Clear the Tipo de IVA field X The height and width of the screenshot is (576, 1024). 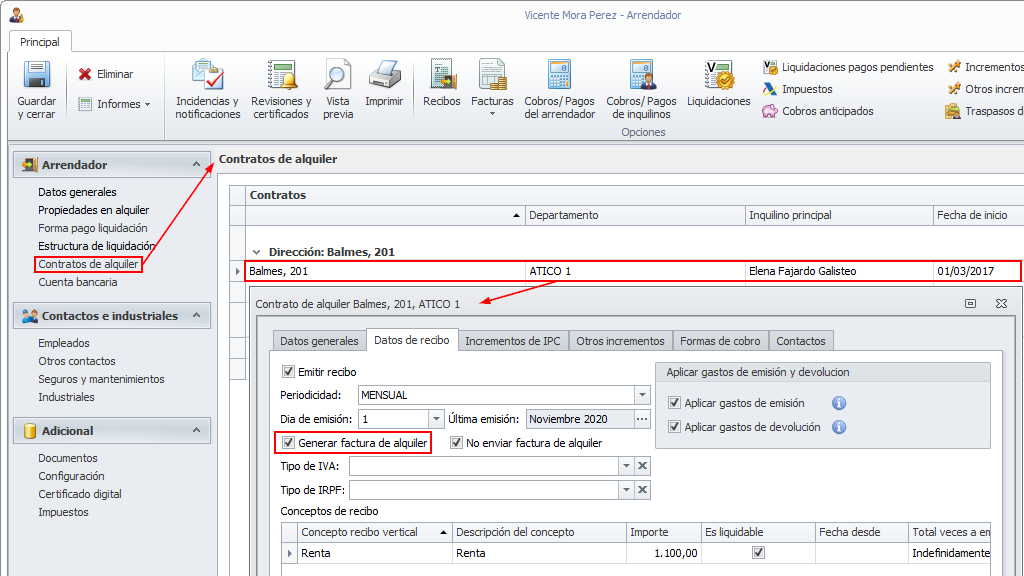click(643, 466)
